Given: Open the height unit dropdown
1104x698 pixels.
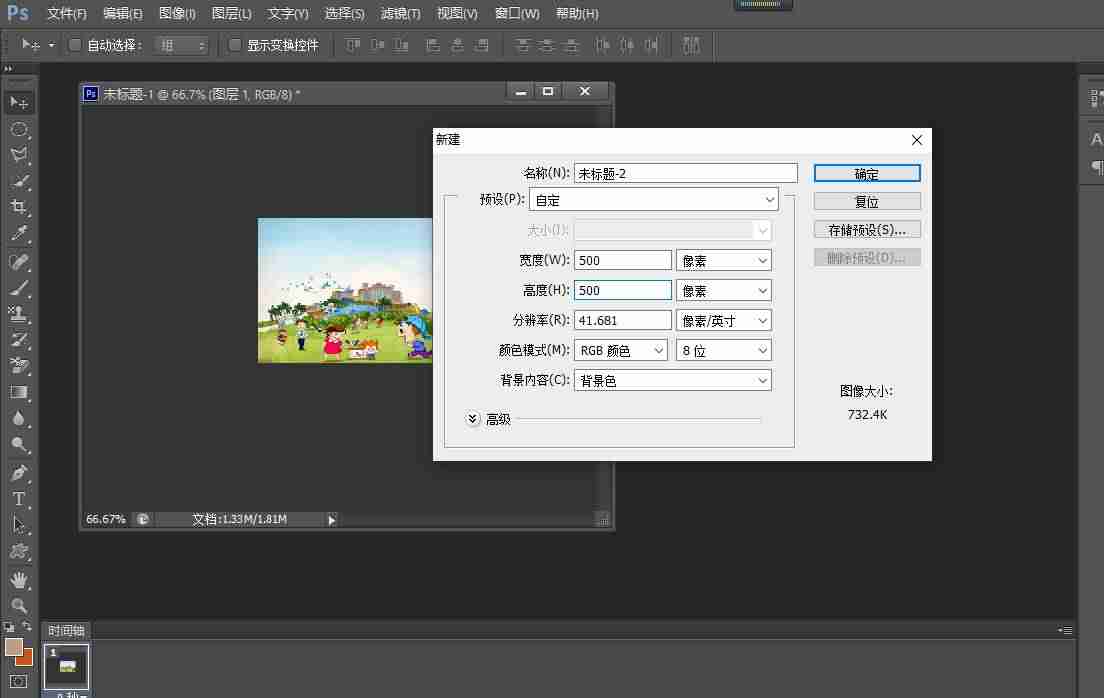Looking at the screenshot, I should click(x=724, y=290).
